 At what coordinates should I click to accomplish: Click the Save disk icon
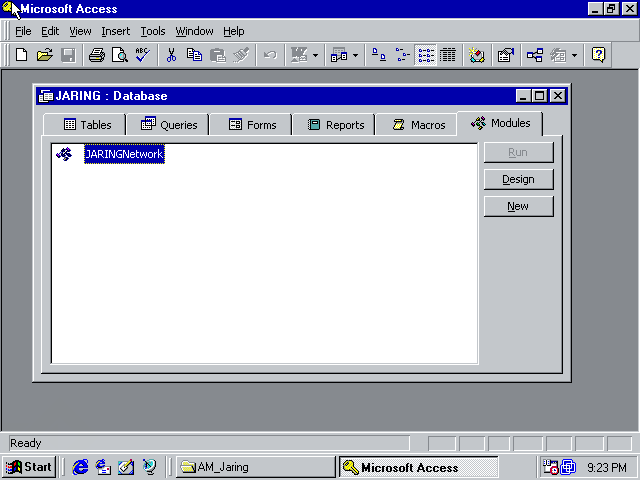click(68, 55)
